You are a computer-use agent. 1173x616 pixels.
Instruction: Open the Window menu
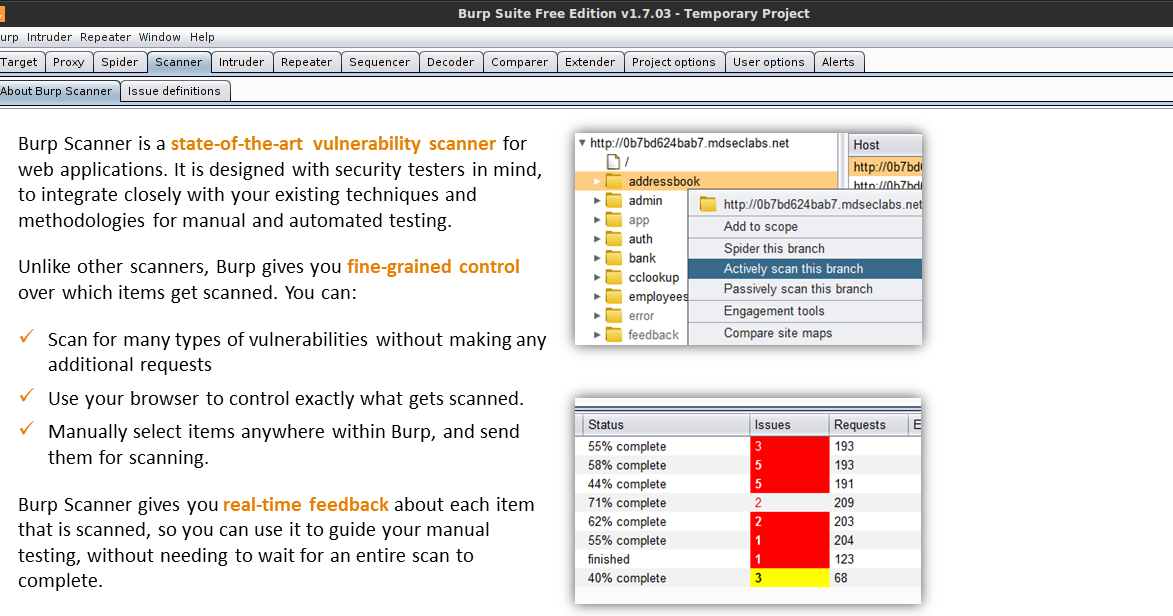(159, 37)
